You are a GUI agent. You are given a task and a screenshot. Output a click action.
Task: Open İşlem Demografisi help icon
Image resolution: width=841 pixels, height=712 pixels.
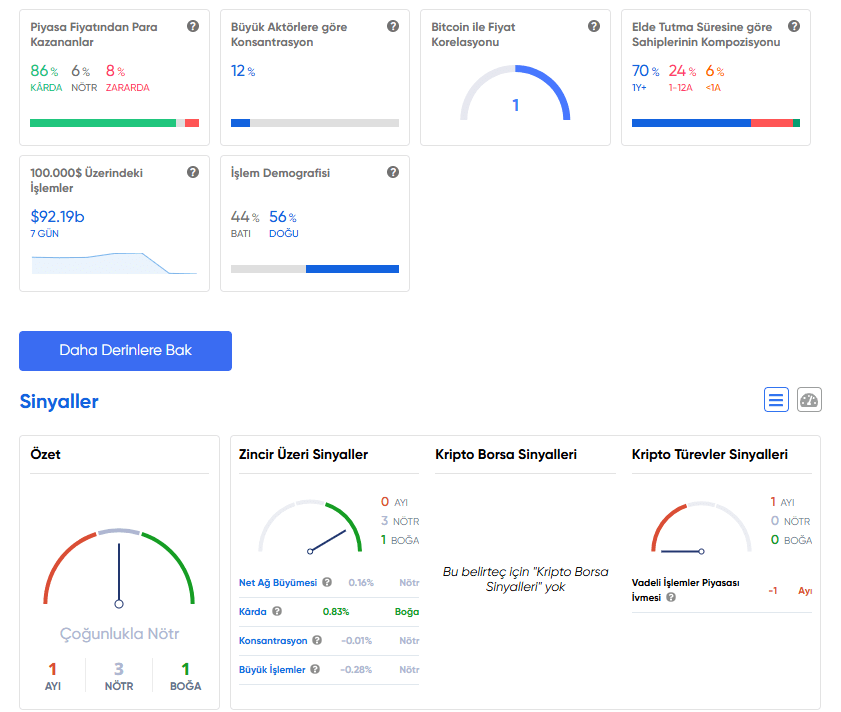tap(393, 172)
